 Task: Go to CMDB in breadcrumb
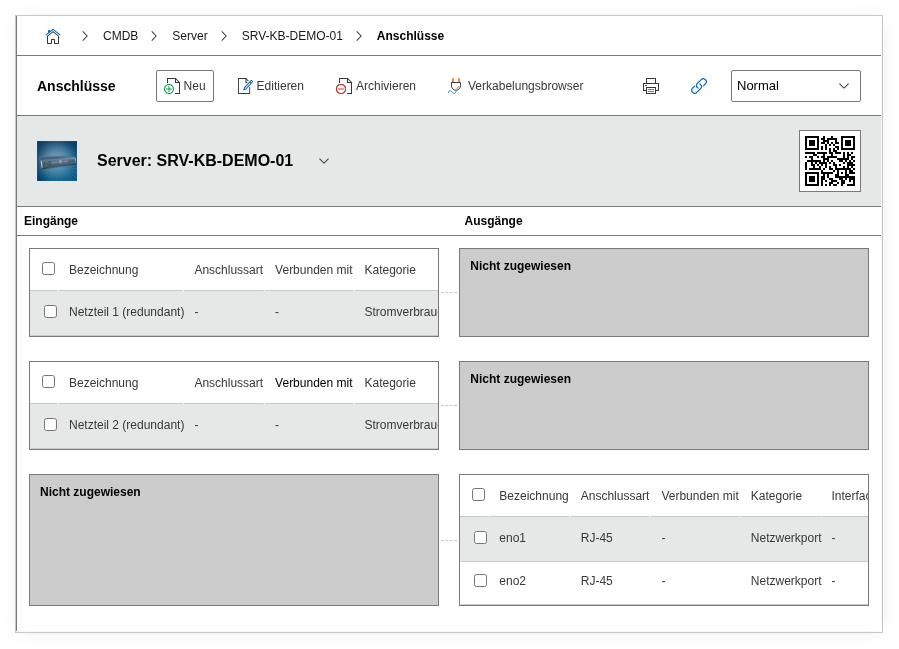(x=120, y=36)
